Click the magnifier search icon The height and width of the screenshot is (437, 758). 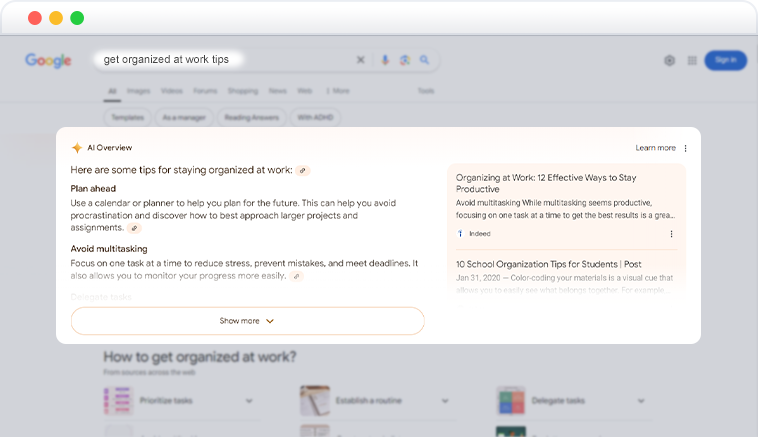click(424, 60)
